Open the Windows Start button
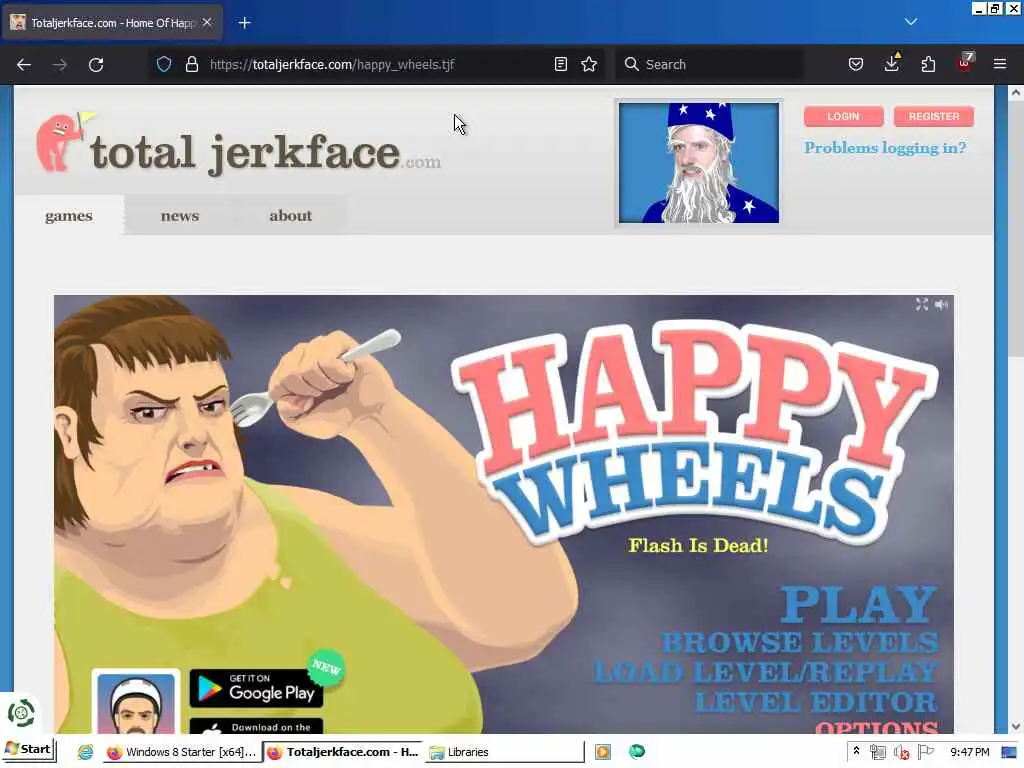The image size is (1024, 768). (29, 750)
